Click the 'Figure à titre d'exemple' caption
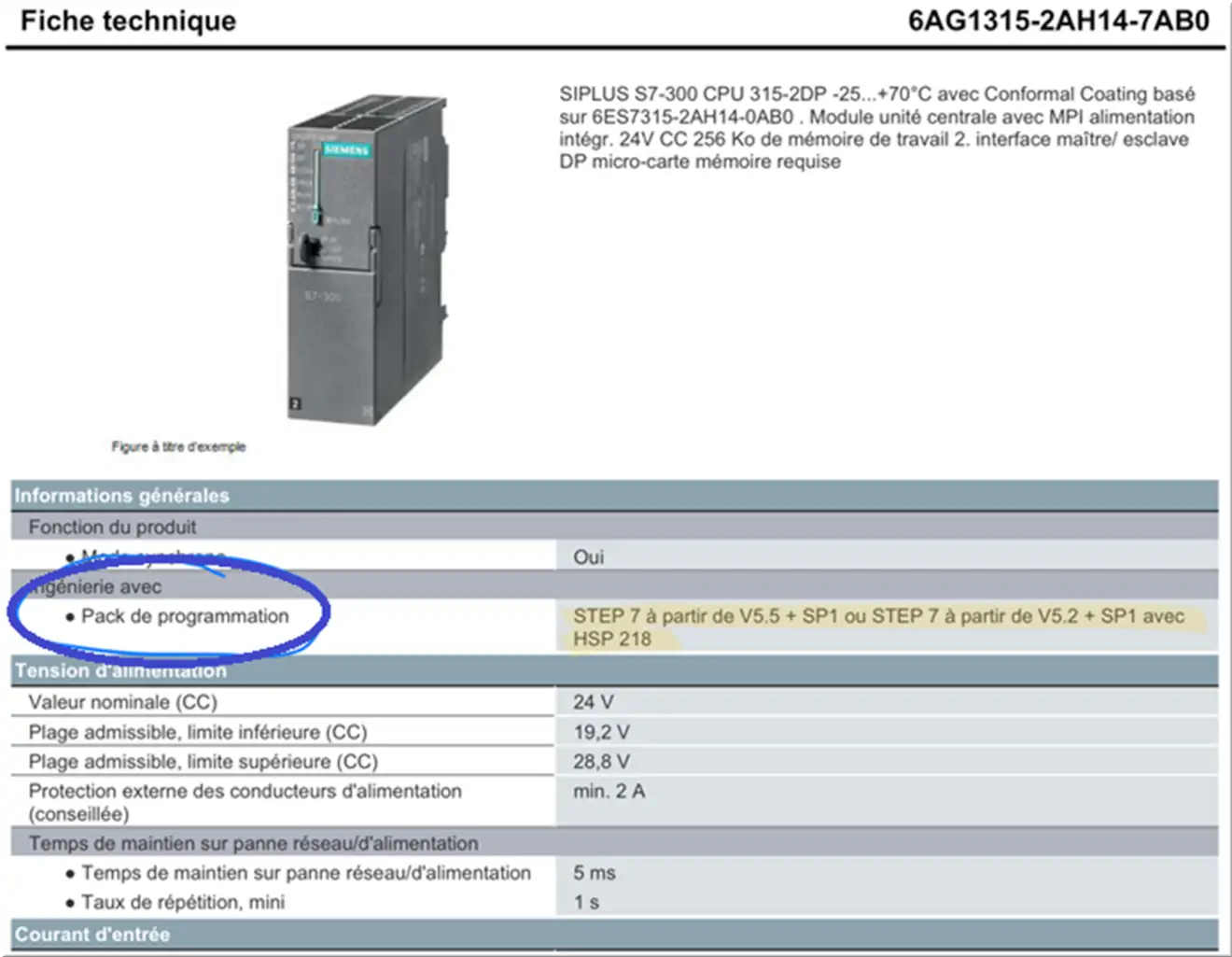Viewport: 1232px width, 957px height. pos(178,446)
